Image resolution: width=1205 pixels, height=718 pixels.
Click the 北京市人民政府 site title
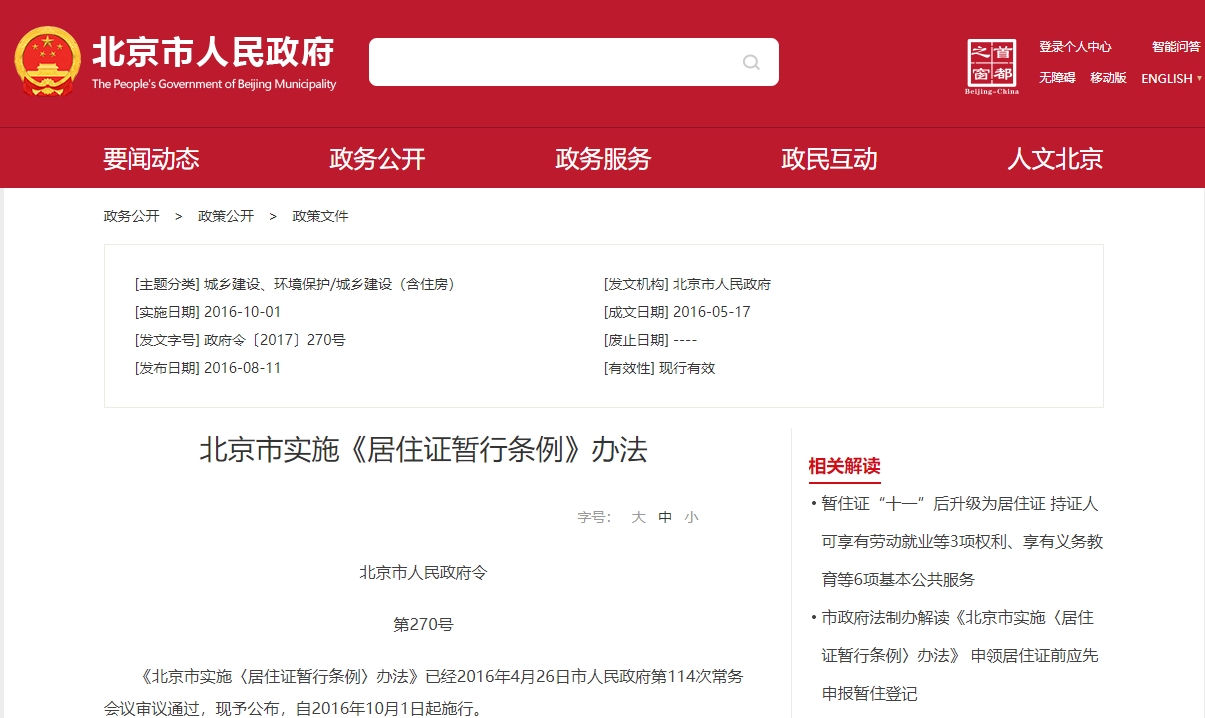click(x=213, y=51)
